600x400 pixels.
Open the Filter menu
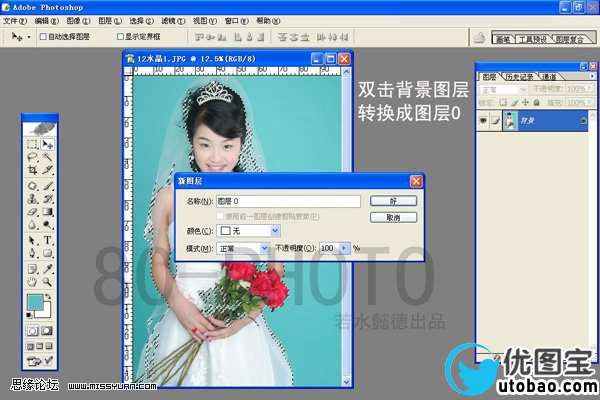pyautogui.click(x=173, y=21)
